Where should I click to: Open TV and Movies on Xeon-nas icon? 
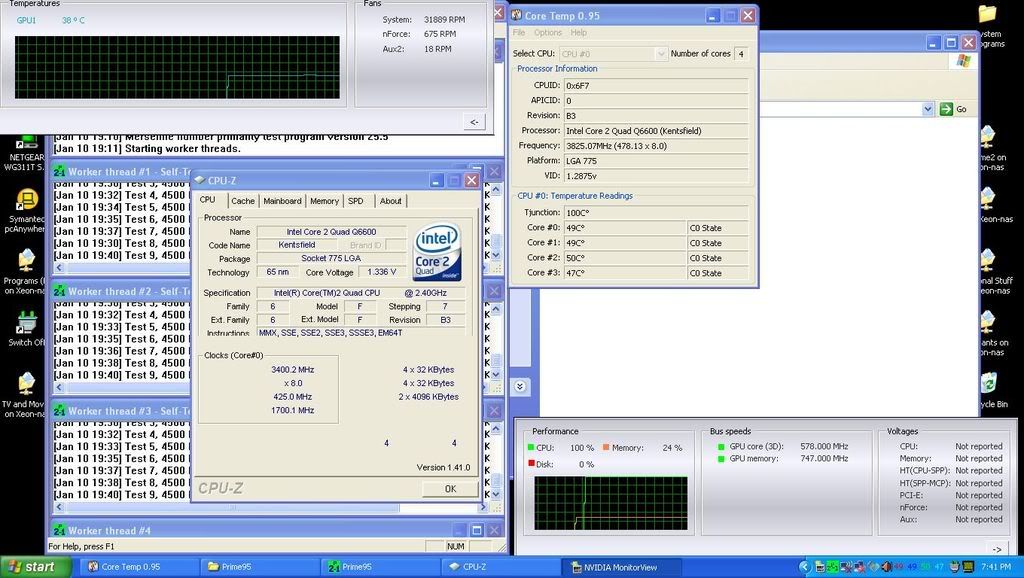pyautogui.click(x=25, y=394)
